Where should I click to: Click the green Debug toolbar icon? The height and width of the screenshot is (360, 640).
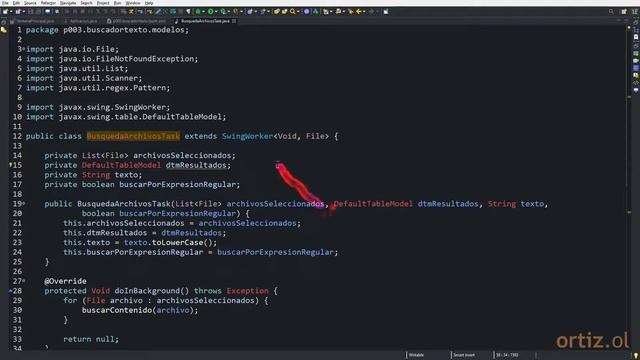pos(198,11)
